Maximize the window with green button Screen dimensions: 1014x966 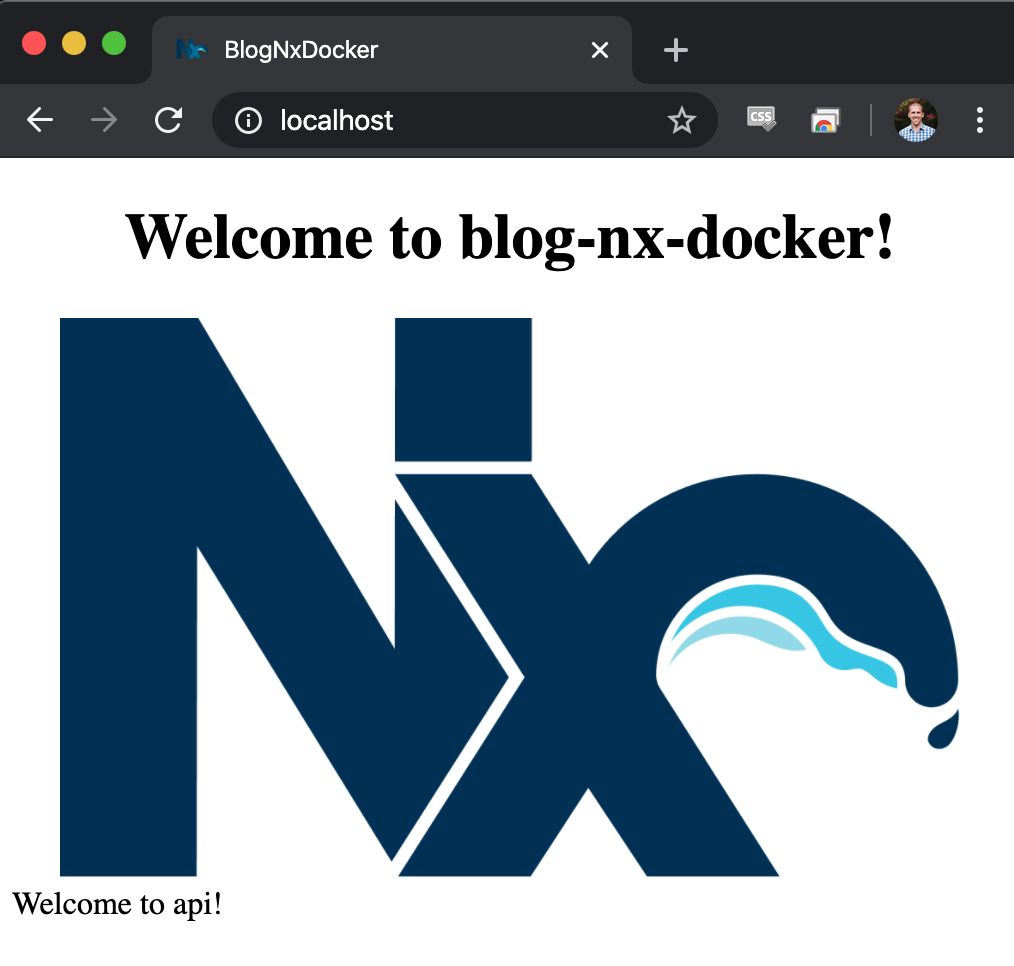pyautogui.click(x=114, y=43)
